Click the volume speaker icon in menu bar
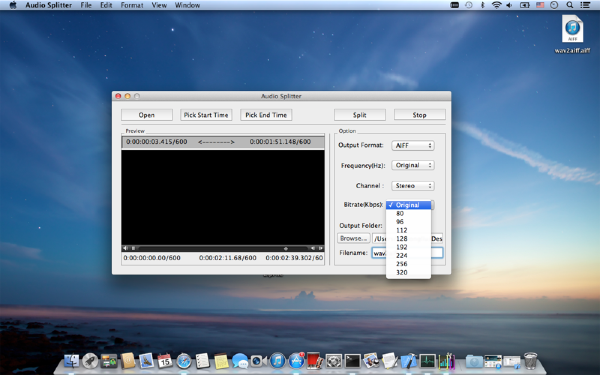Screen dimensions: 600x375 click(509, 5)
